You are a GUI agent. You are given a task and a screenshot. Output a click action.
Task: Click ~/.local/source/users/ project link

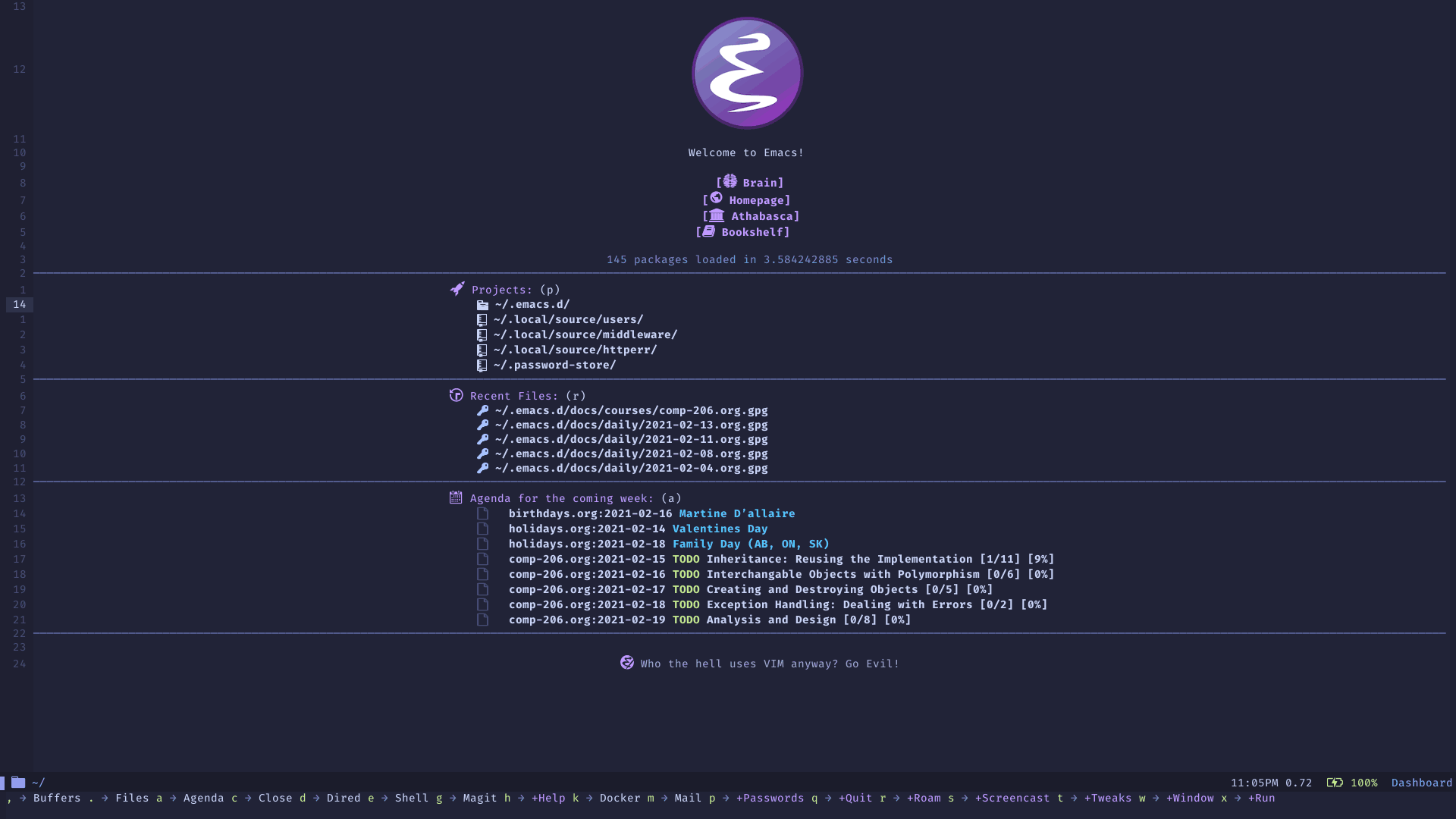[x=567, y=319]
